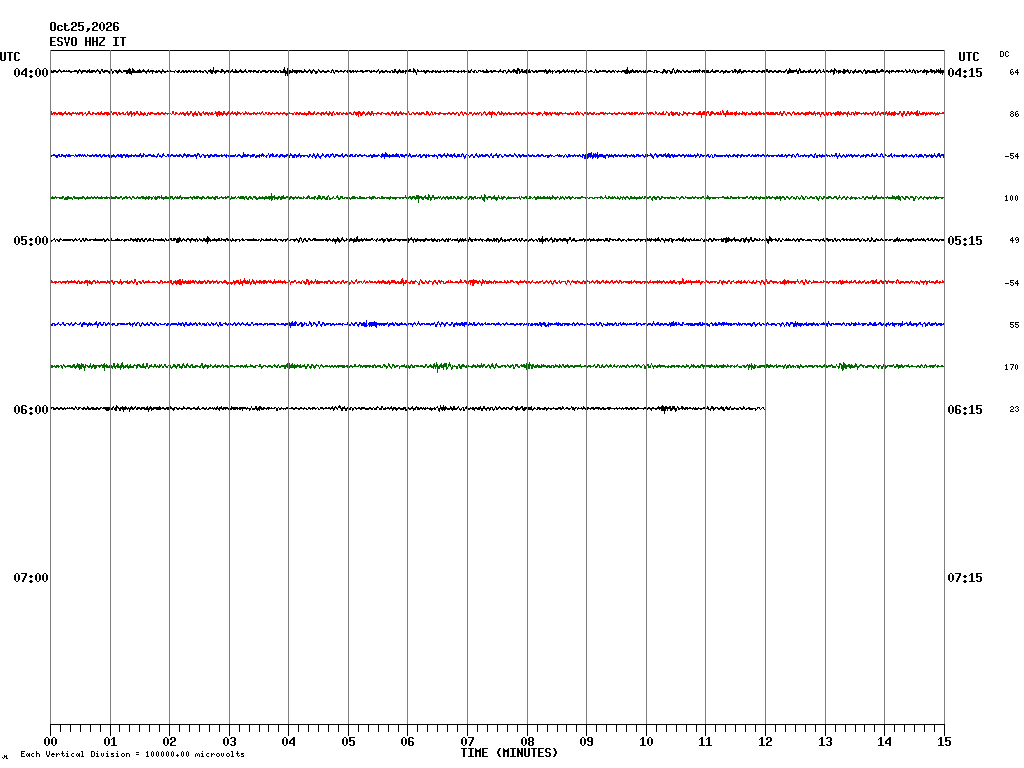This screenshot has width=1024, height=768.
Task: Click minute label 01 on time axis
Action: point(110,742)
